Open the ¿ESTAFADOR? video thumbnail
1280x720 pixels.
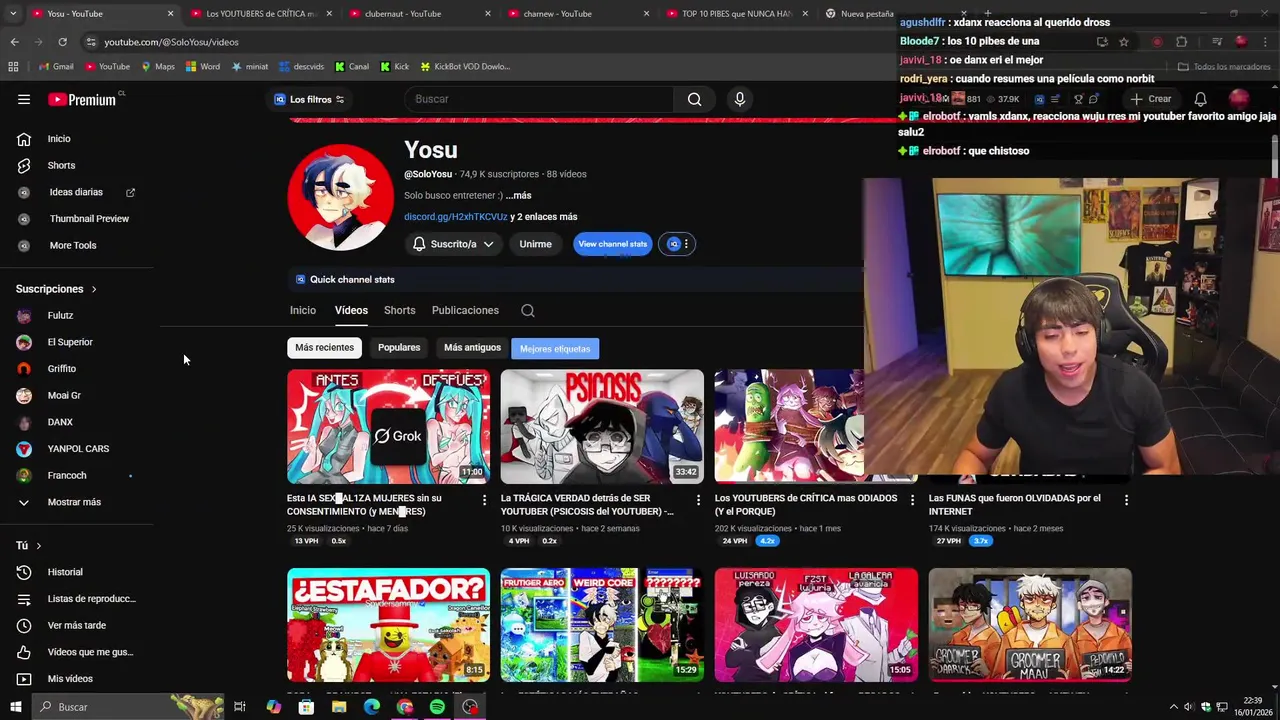[x=388, y=625]
